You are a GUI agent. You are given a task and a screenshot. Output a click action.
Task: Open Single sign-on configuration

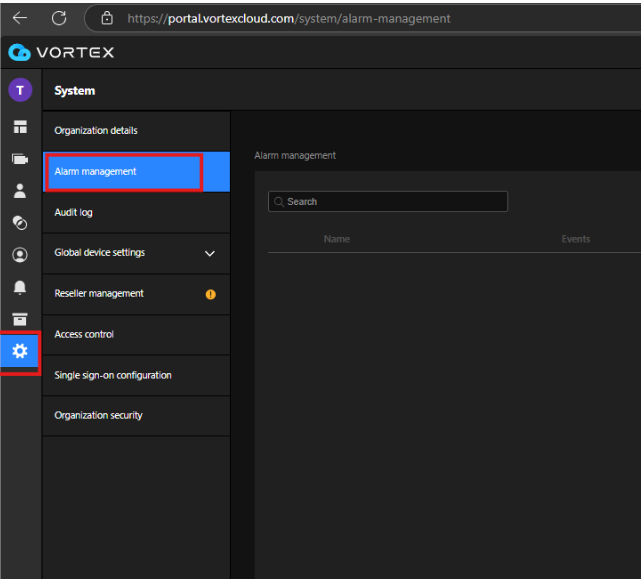113,376
